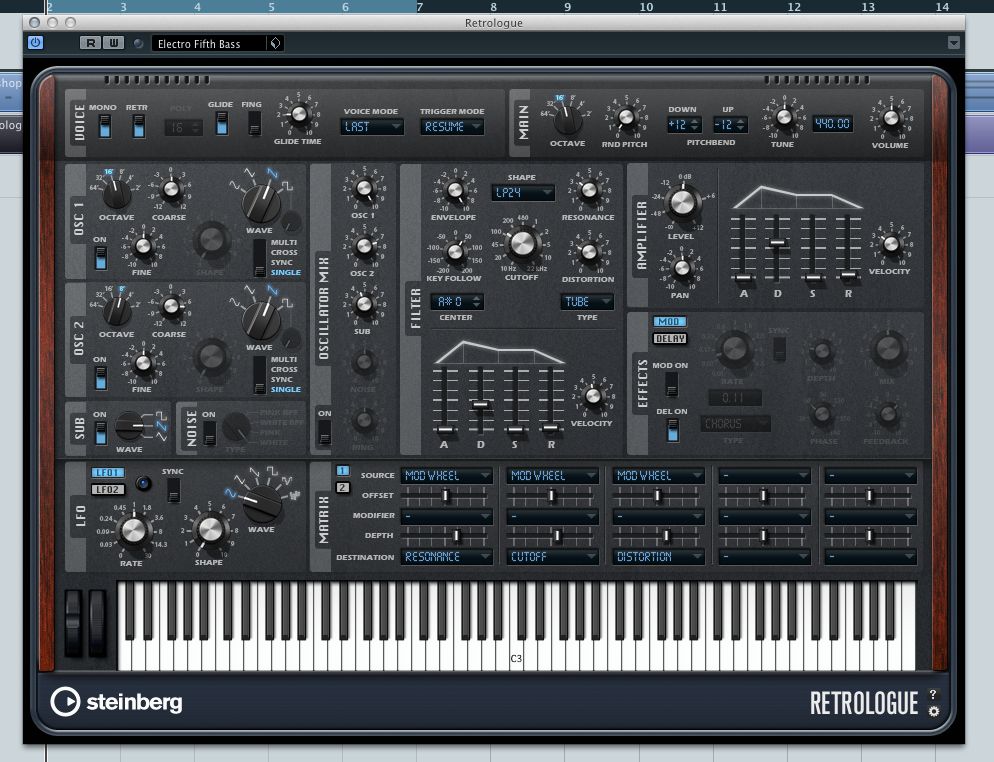Toggle the Fing fingered glide switch
The width and height of the screenshot is (994, 762).
(254, 123)
